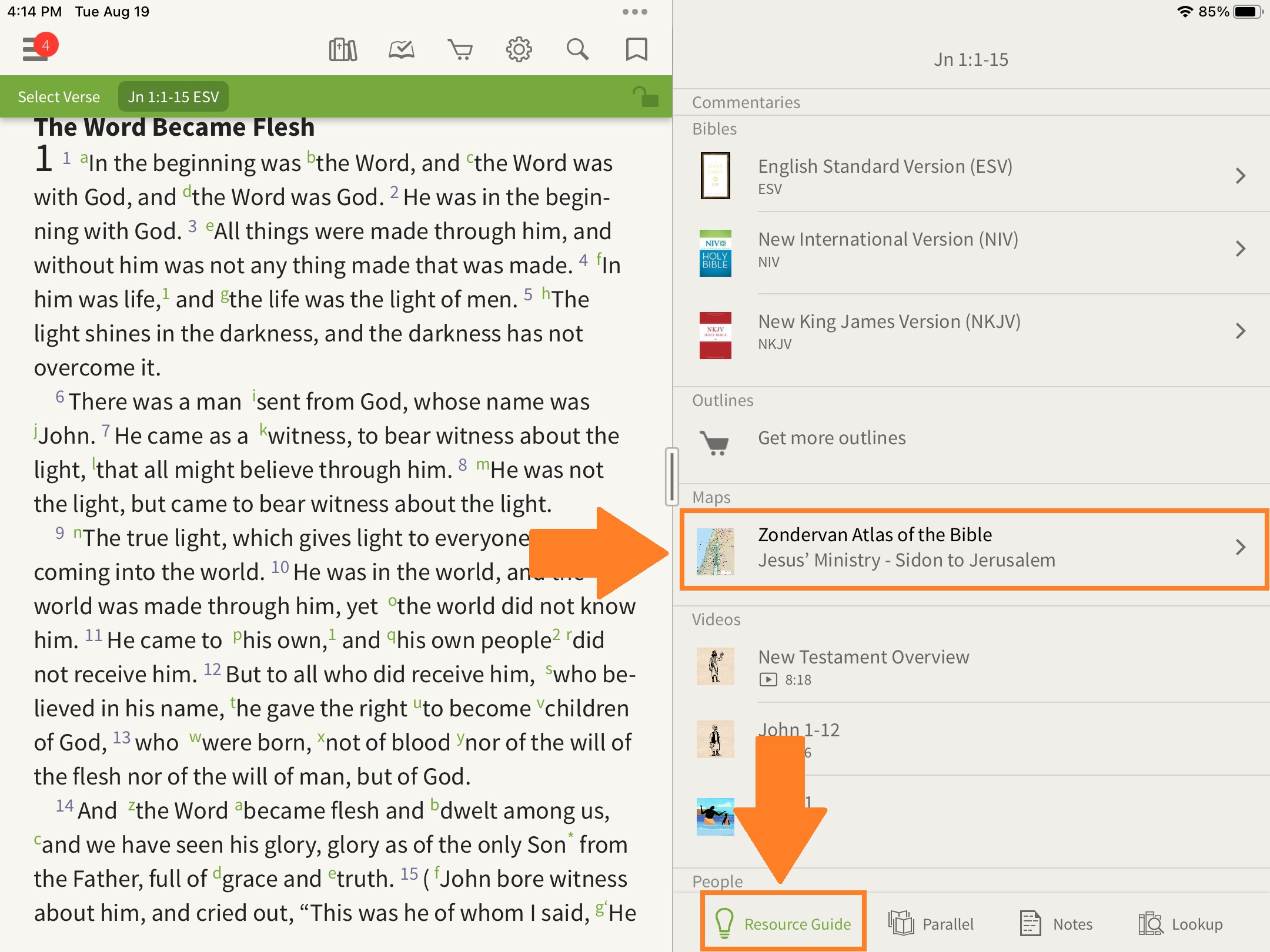Tap the bookmark icon in toolbar
1270x952 pixels.
[636, 50]
